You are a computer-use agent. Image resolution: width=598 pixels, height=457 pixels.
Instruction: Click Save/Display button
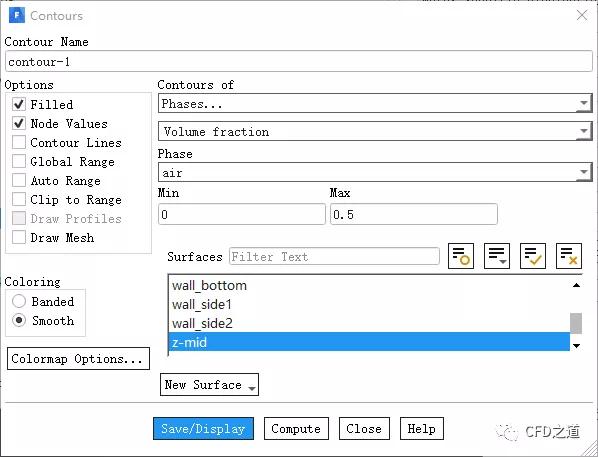(x=203, y=428)
